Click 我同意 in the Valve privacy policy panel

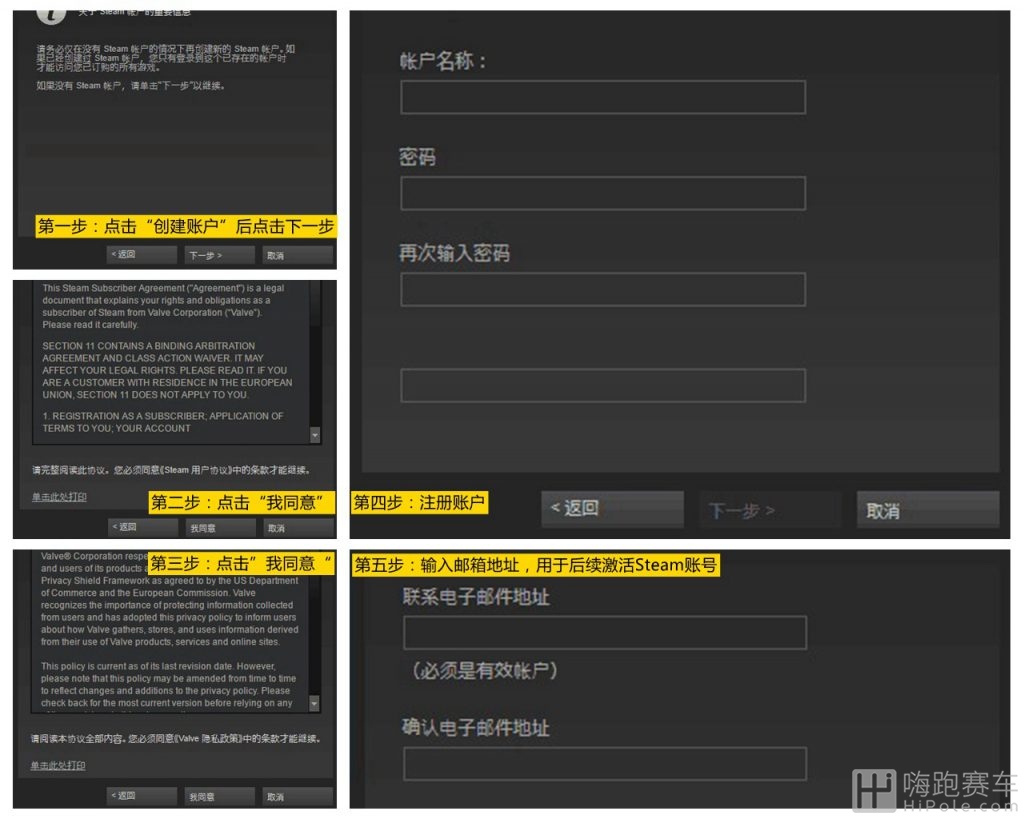pyautogui.click(x=219, y=796)
